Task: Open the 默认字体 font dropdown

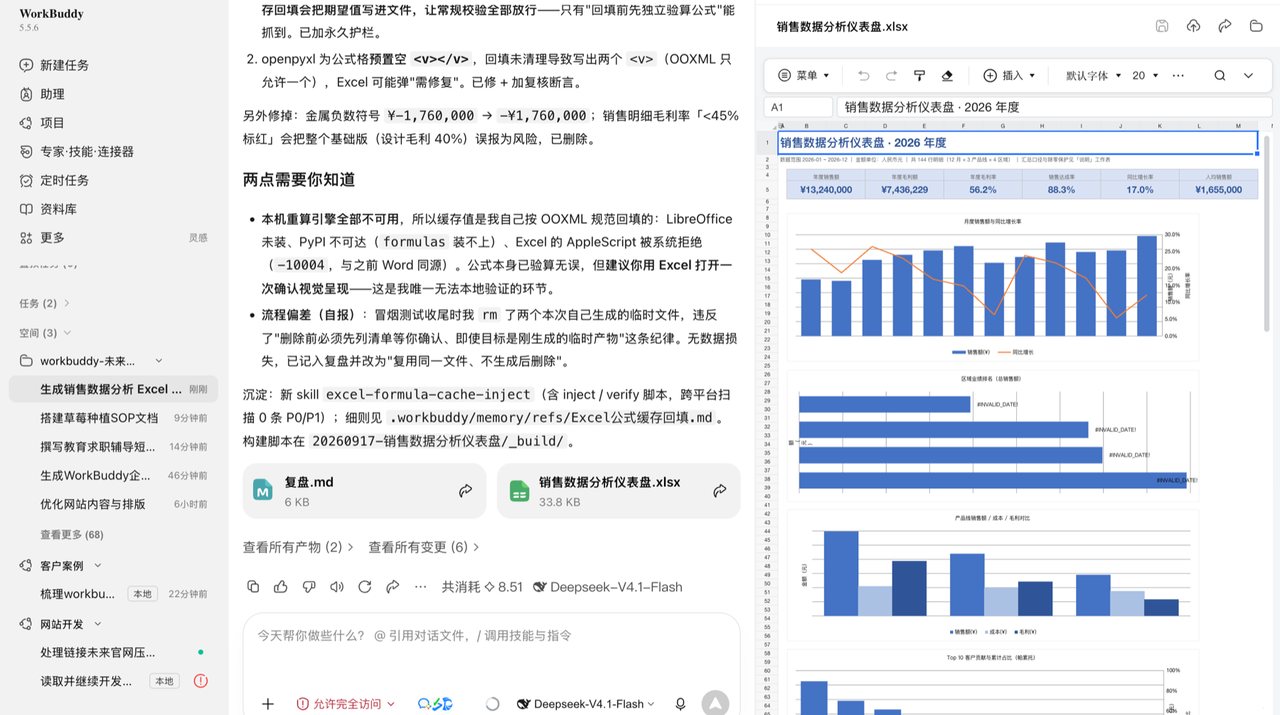Action: point(1092,75)
